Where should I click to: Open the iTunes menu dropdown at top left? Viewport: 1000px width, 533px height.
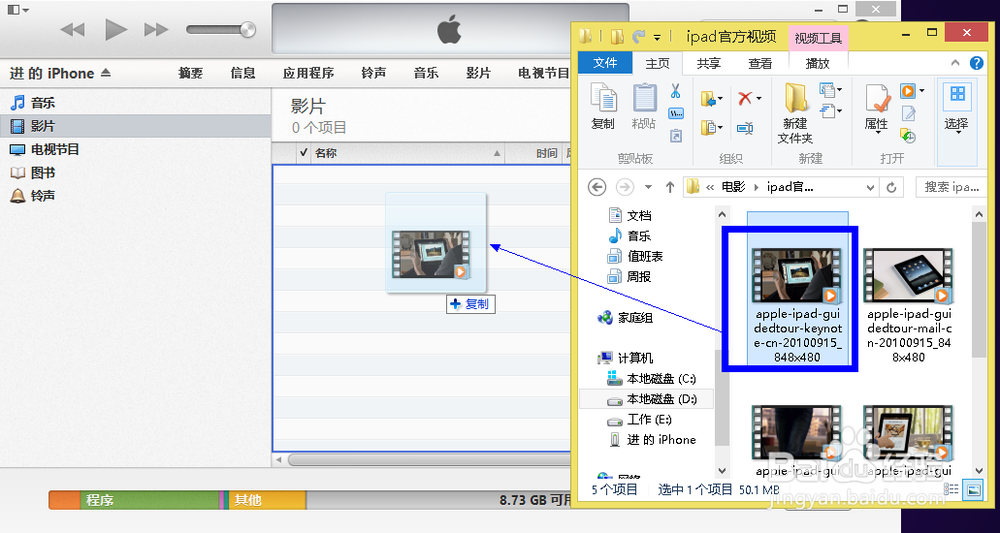click(x=18, y=10)
